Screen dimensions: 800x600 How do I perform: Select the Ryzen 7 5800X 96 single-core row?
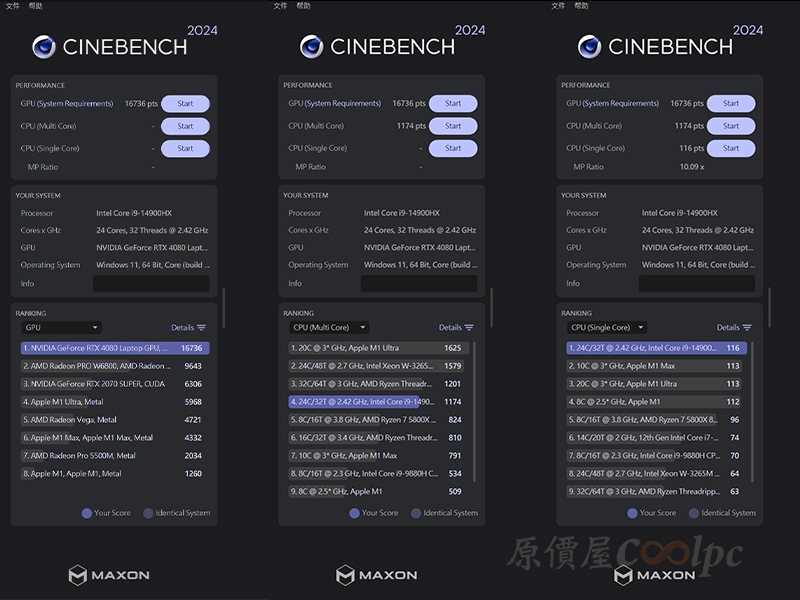tap(657, 419)
